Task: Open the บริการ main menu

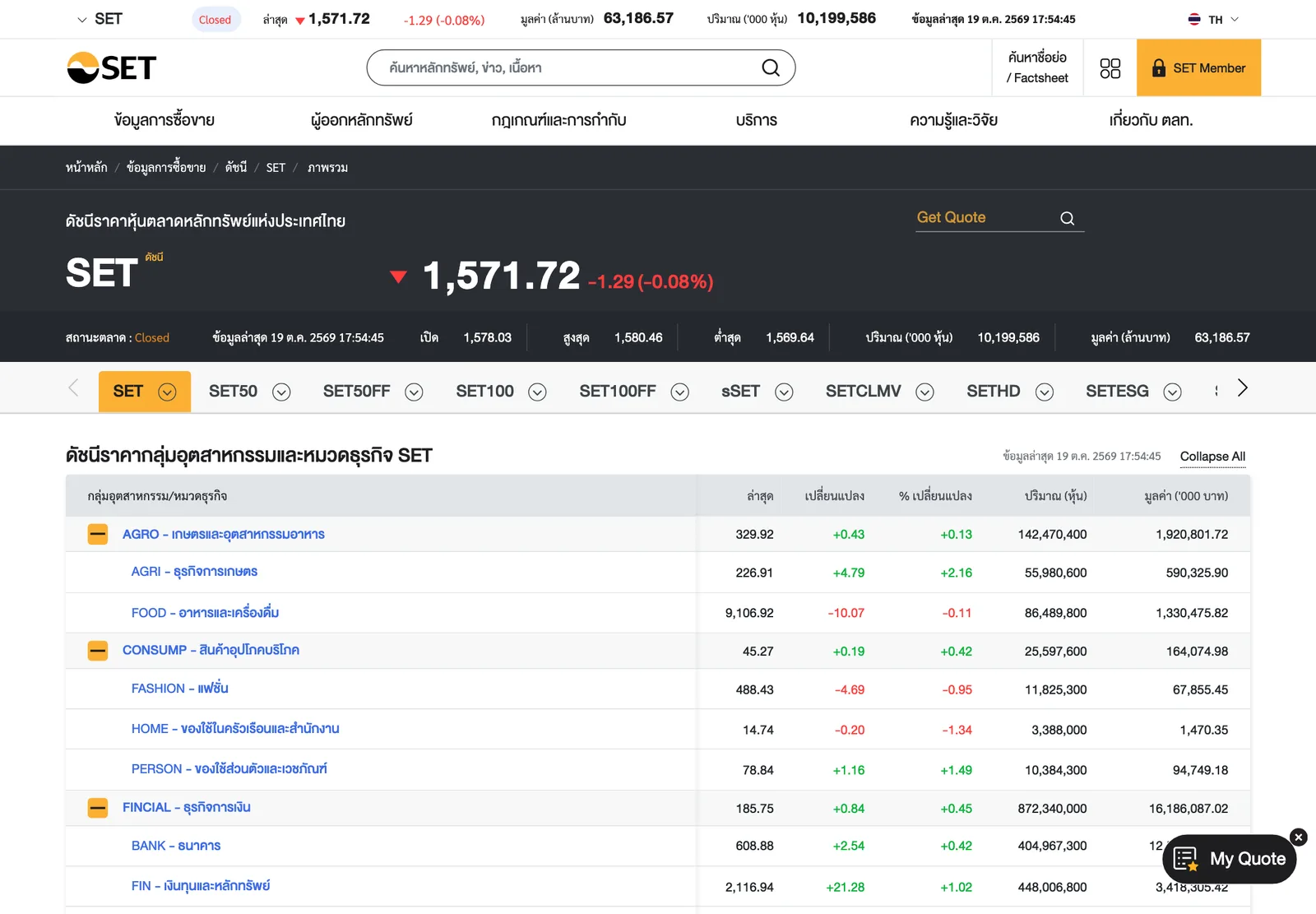Action: pyautogui.click(x=757, y=120)
